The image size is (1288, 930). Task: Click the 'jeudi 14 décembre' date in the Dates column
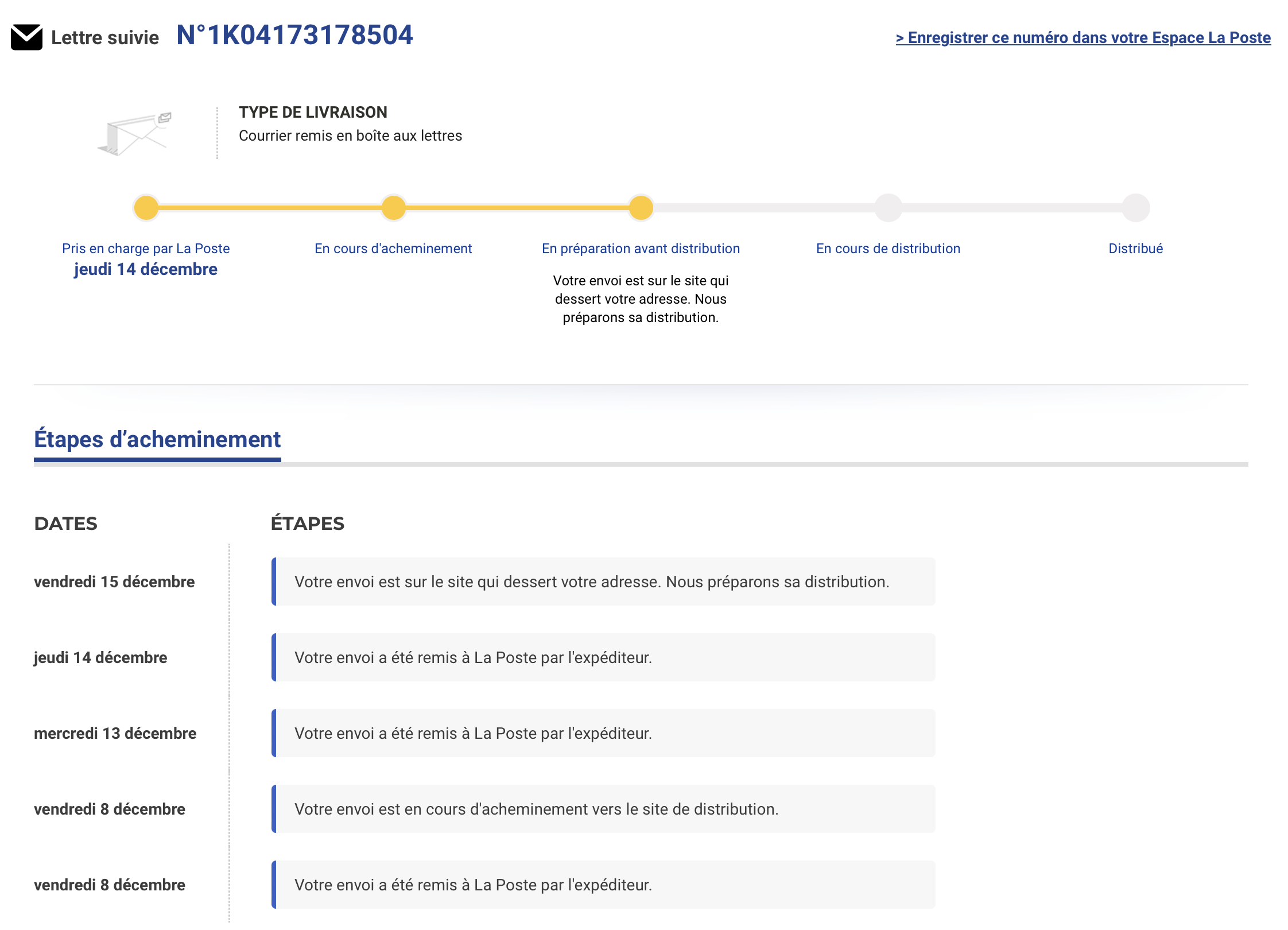(x=100, y=658)
